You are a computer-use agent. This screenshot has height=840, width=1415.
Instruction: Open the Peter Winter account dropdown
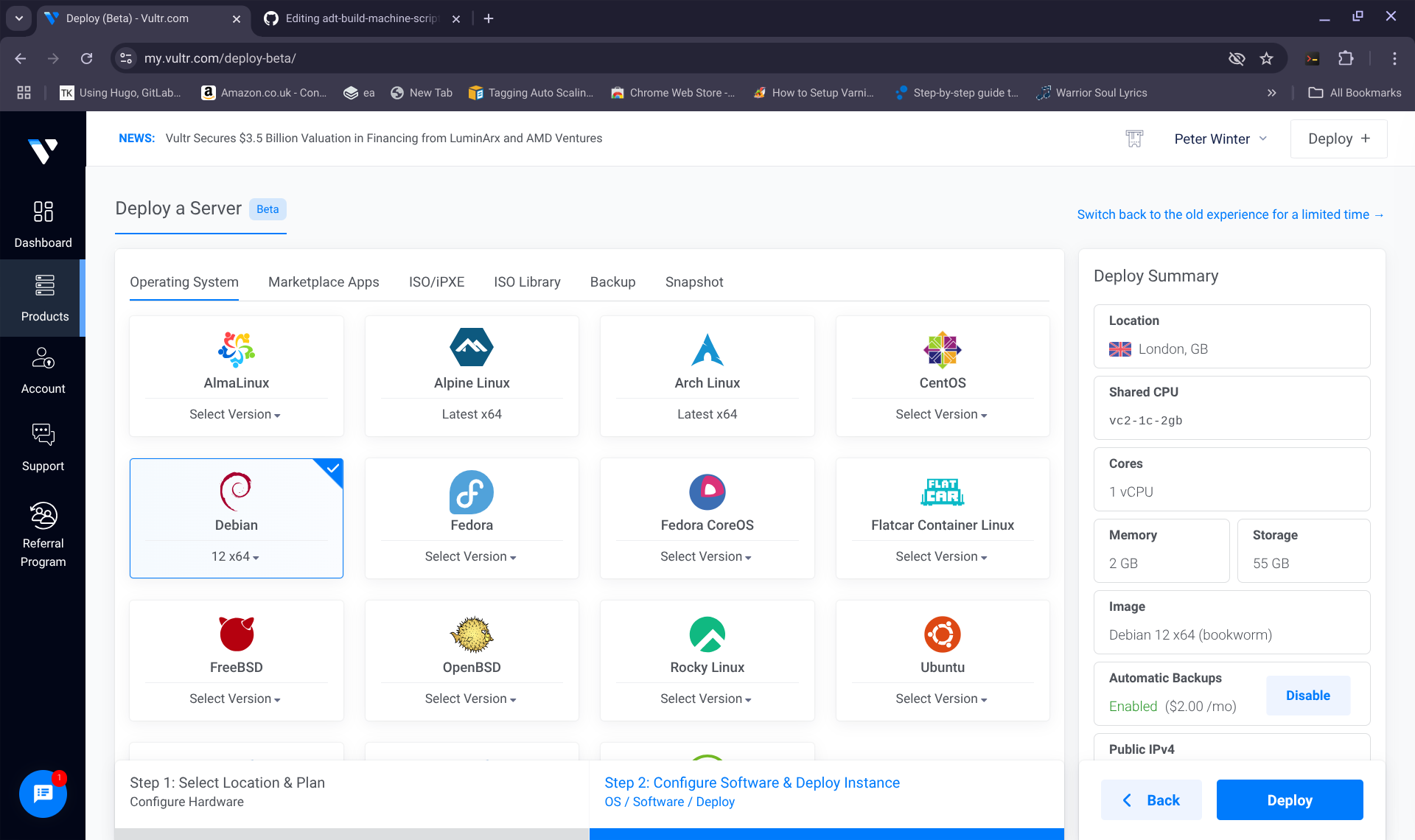[1220, 139]
